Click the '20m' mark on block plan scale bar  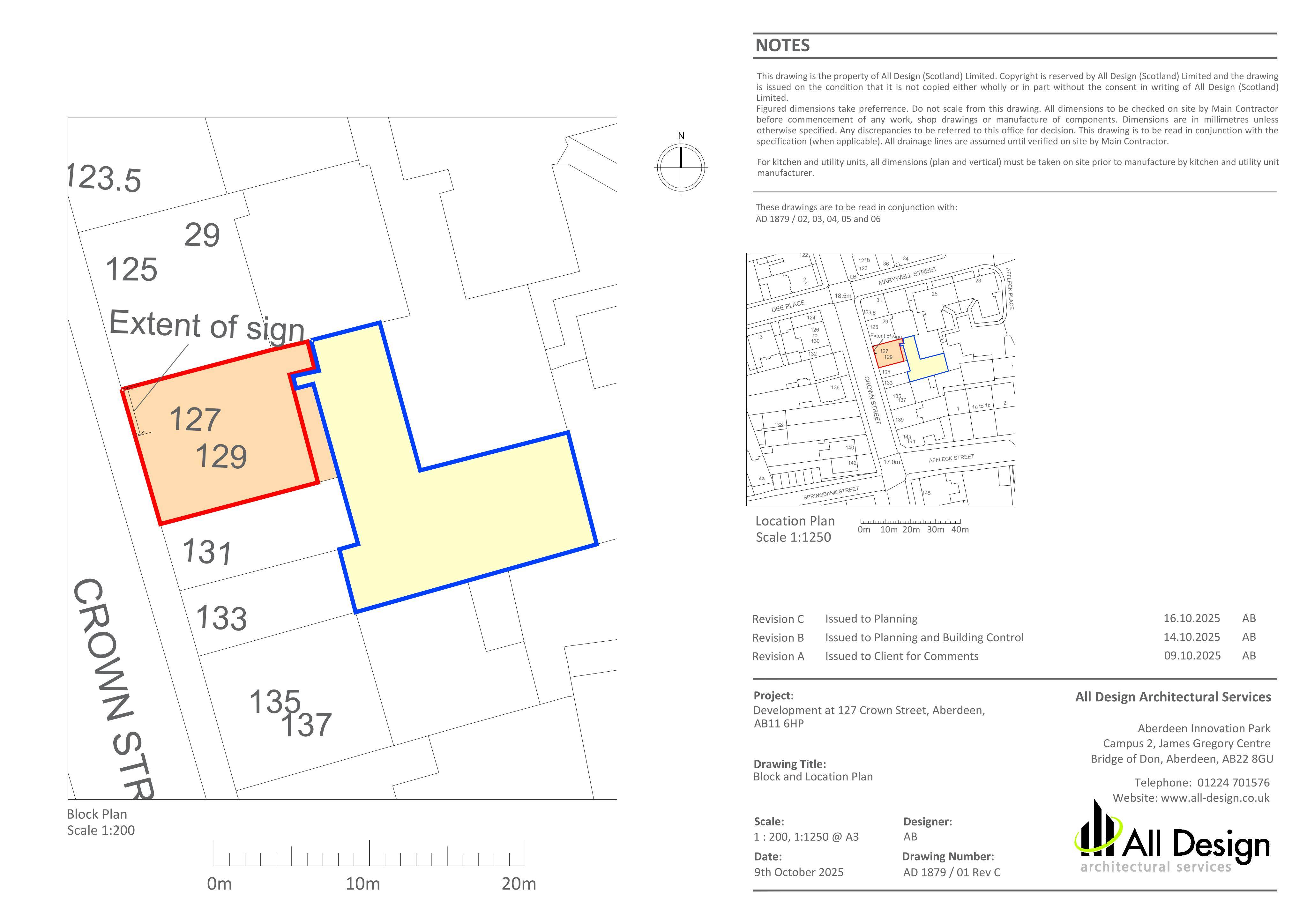[x=519, y=883]
